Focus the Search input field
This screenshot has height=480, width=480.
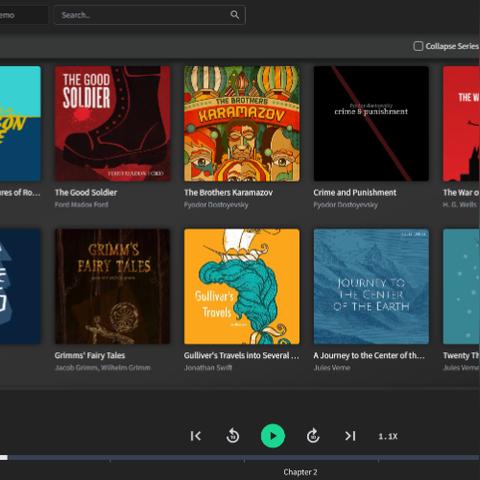[x=150, y=15]
